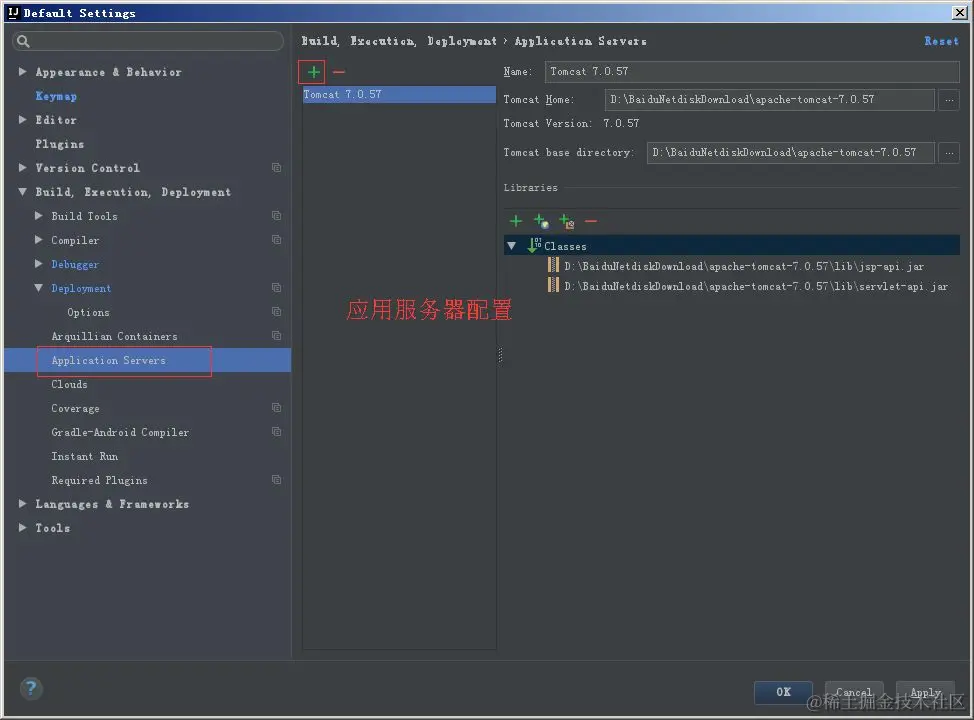Open the Clouds settings page
The height and width of the screenshot is (720, 974).
(69, 385)
